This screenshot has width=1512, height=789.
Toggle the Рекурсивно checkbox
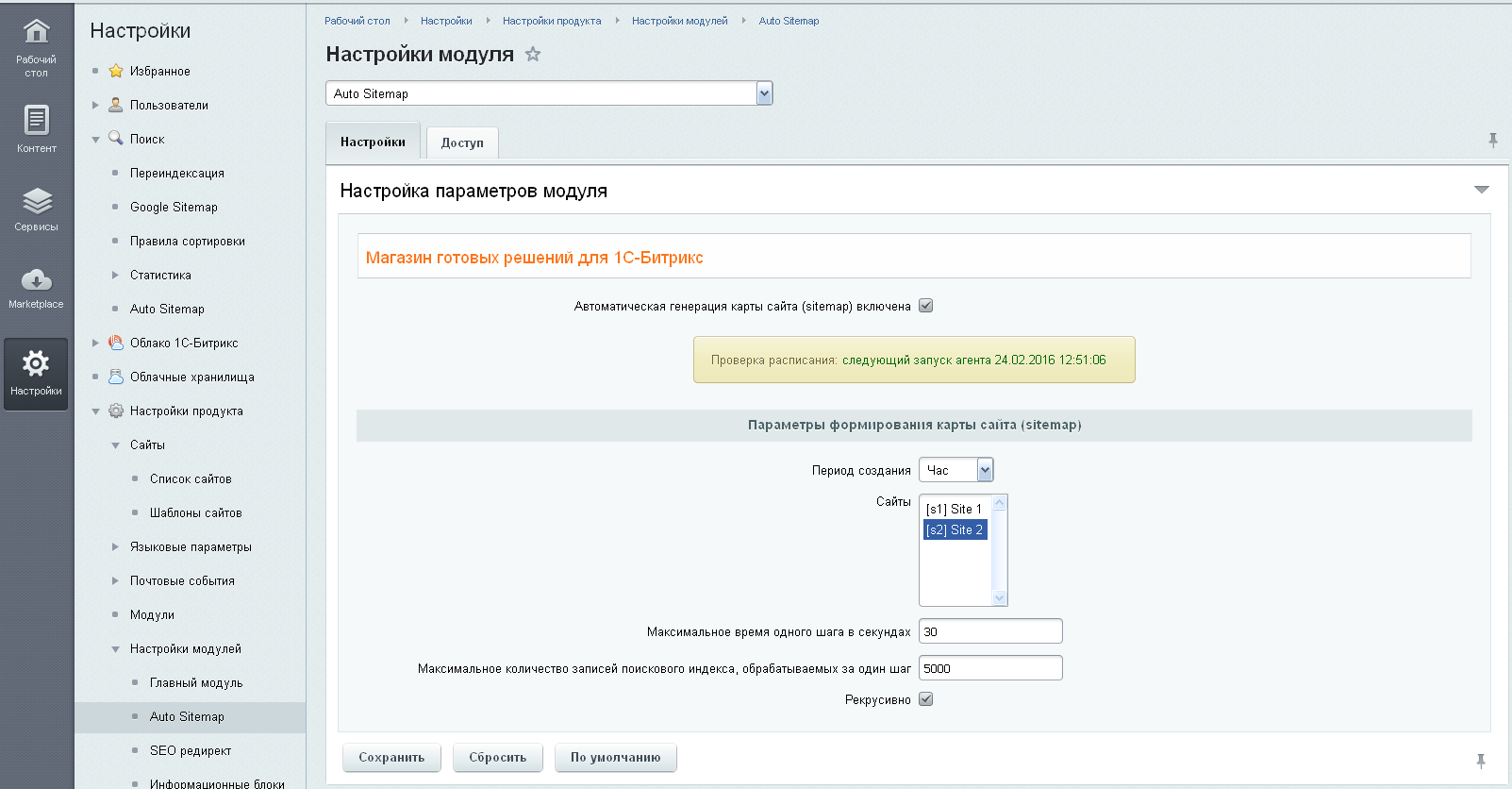click(x=926, y=699)
